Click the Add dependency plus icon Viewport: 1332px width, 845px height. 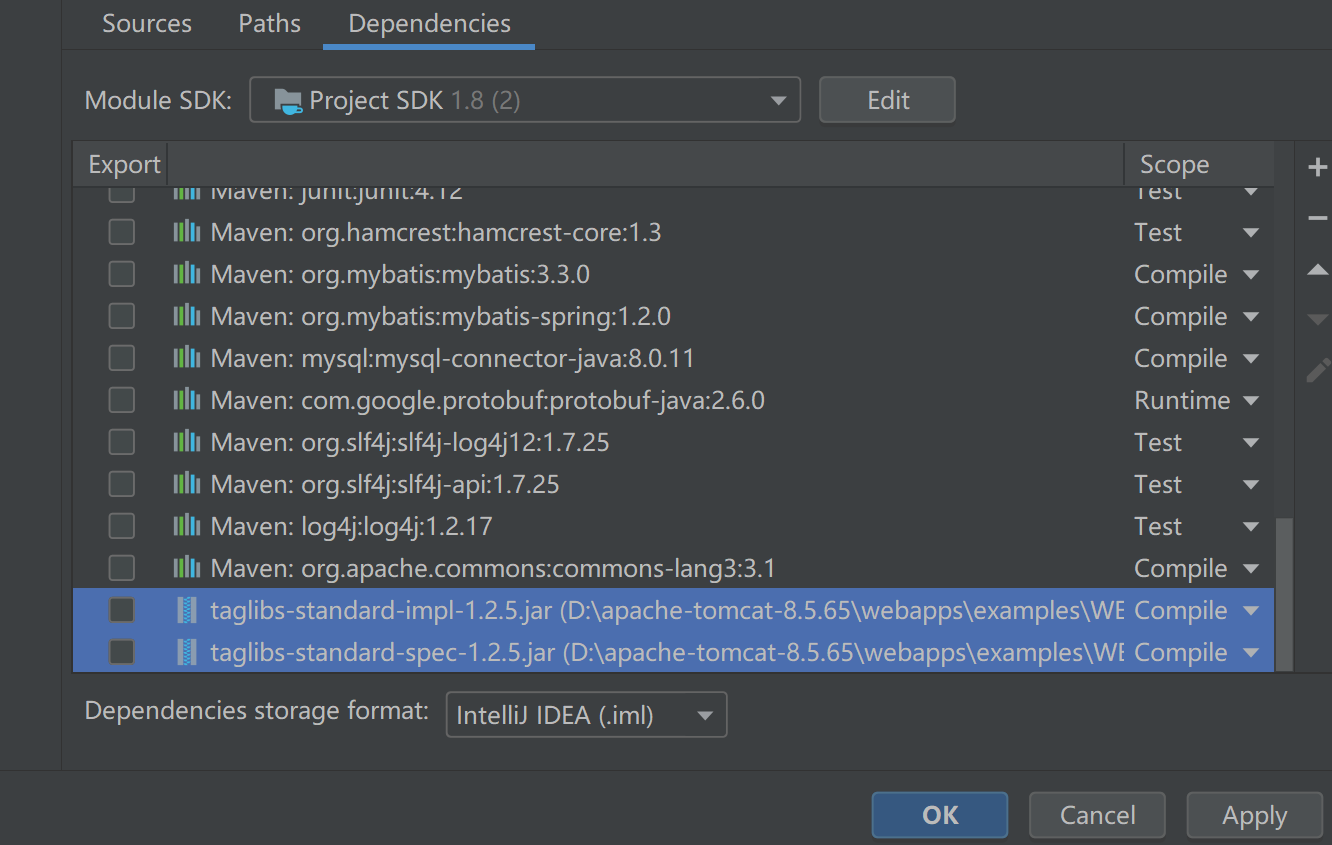click(x=1318, y=169)
